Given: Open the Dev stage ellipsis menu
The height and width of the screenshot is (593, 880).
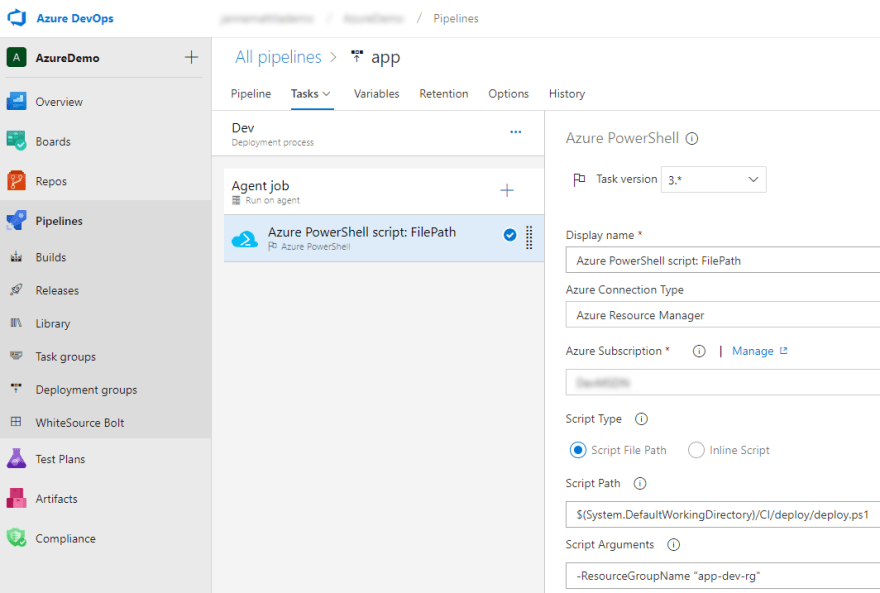Looking at the screenshot, I should point(516,132).
